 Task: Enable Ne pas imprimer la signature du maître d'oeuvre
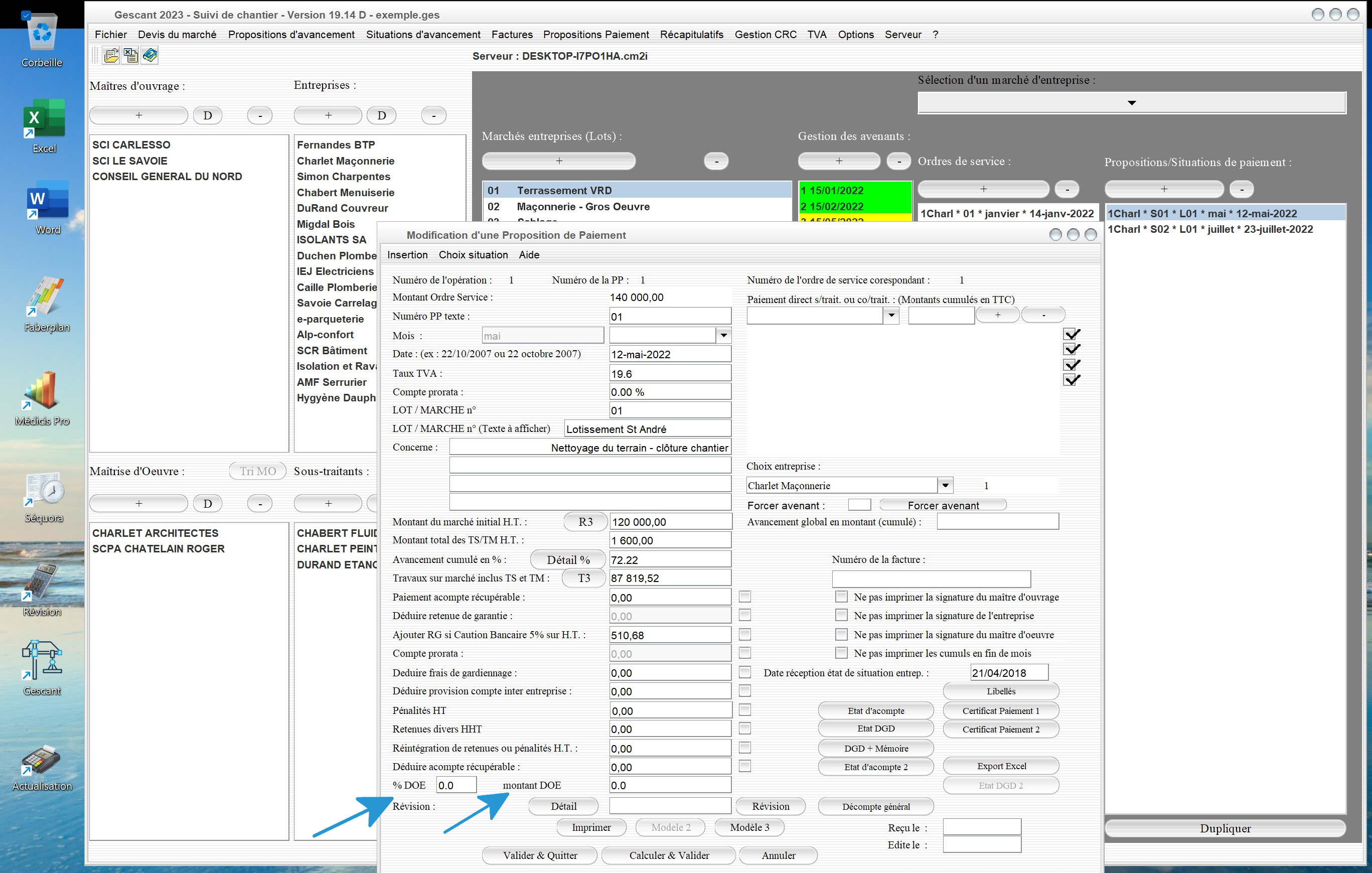pos(841,634)
